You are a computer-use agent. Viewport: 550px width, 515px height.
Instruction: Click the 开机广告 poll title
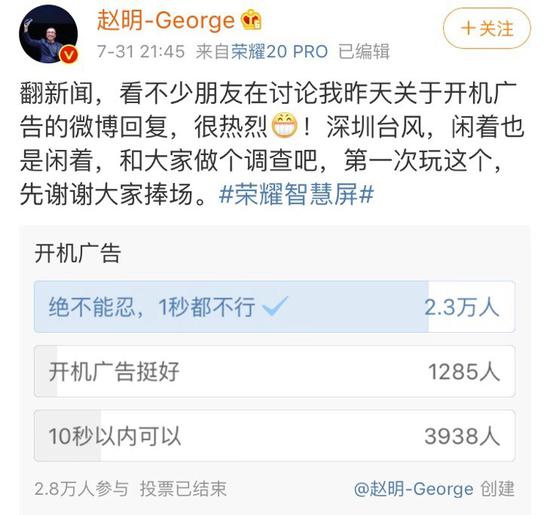pos(78,253)
